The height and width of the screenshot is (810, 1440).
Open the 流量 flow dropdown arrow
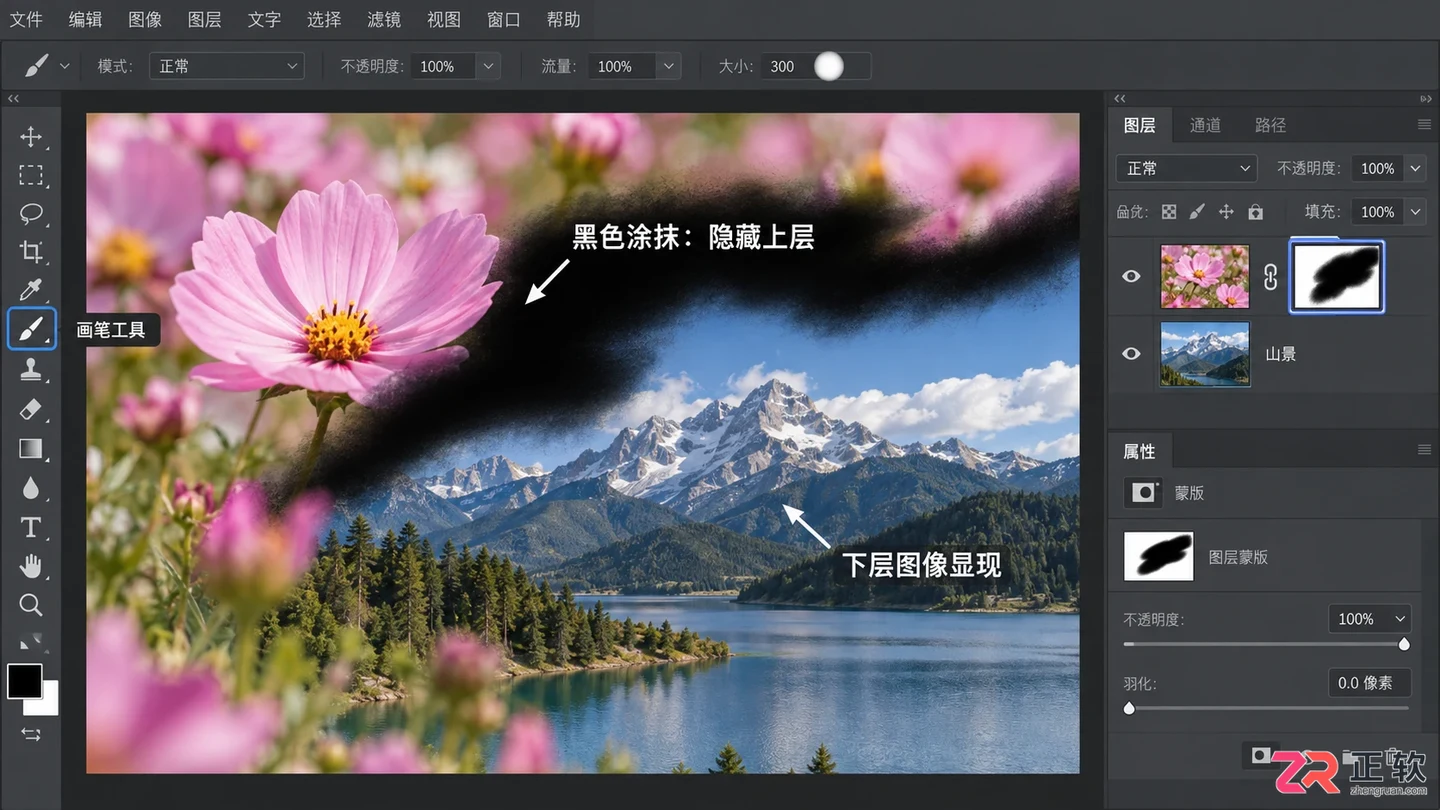click(x=668, y=66)
